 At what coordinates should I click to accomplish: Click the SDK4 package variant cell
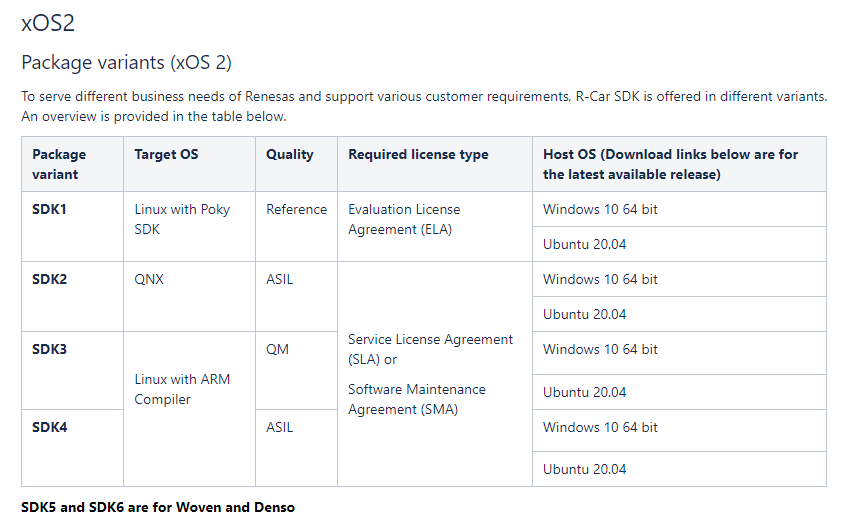(49, 427)
